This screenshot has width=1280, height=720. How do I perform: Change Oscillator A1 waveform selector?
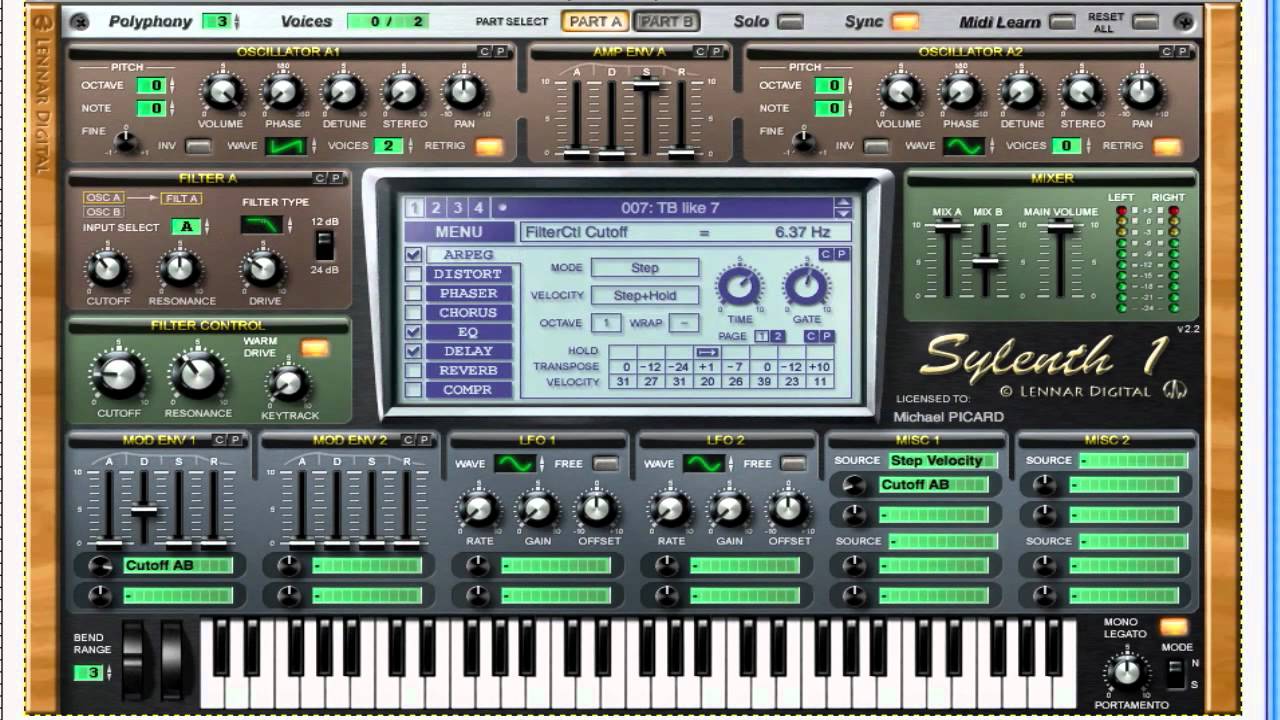point(286,146)
